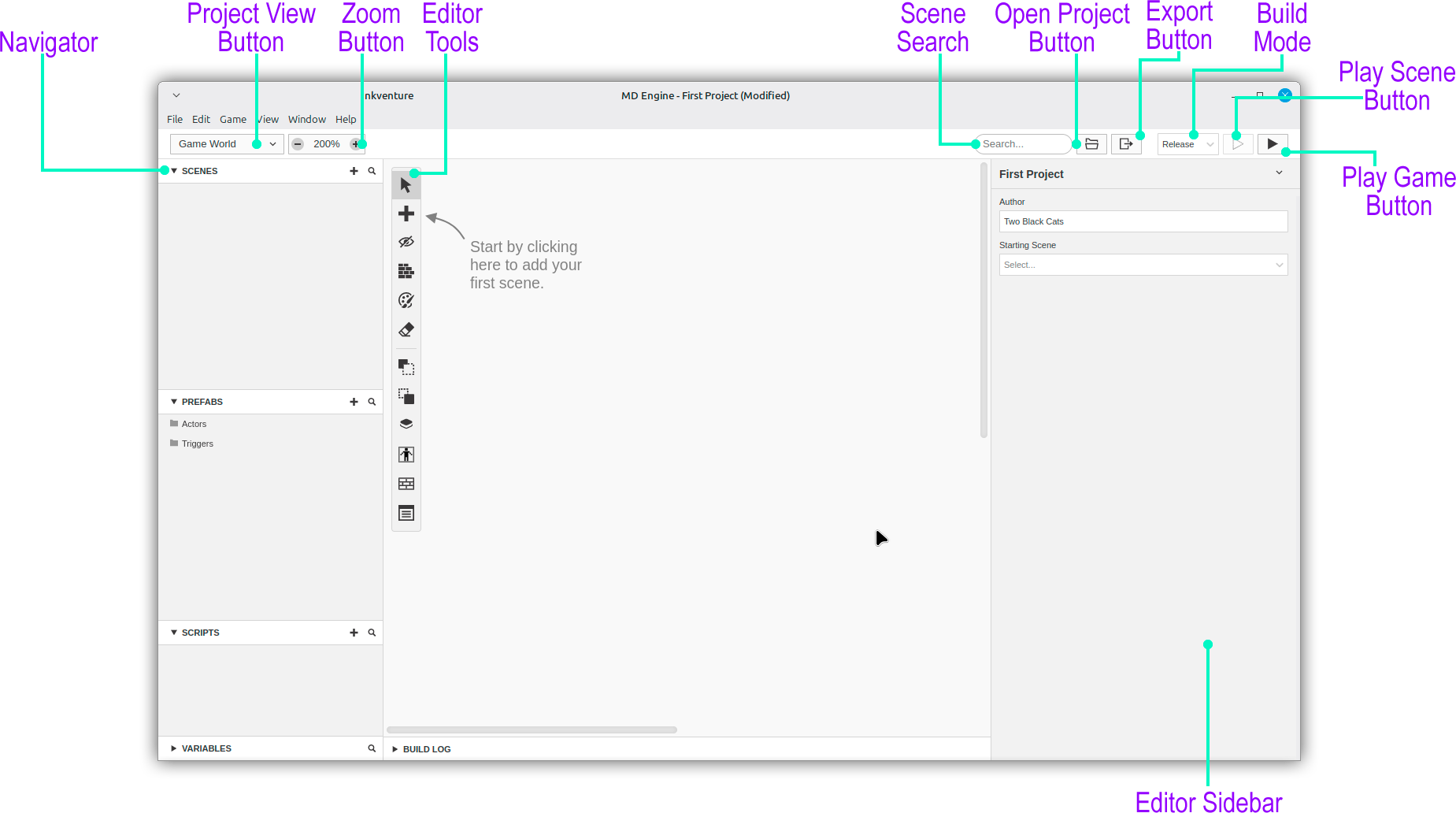Screen dimensions: 1456x813
Task: Open the File menu
Action: click(x=174, y=120)
